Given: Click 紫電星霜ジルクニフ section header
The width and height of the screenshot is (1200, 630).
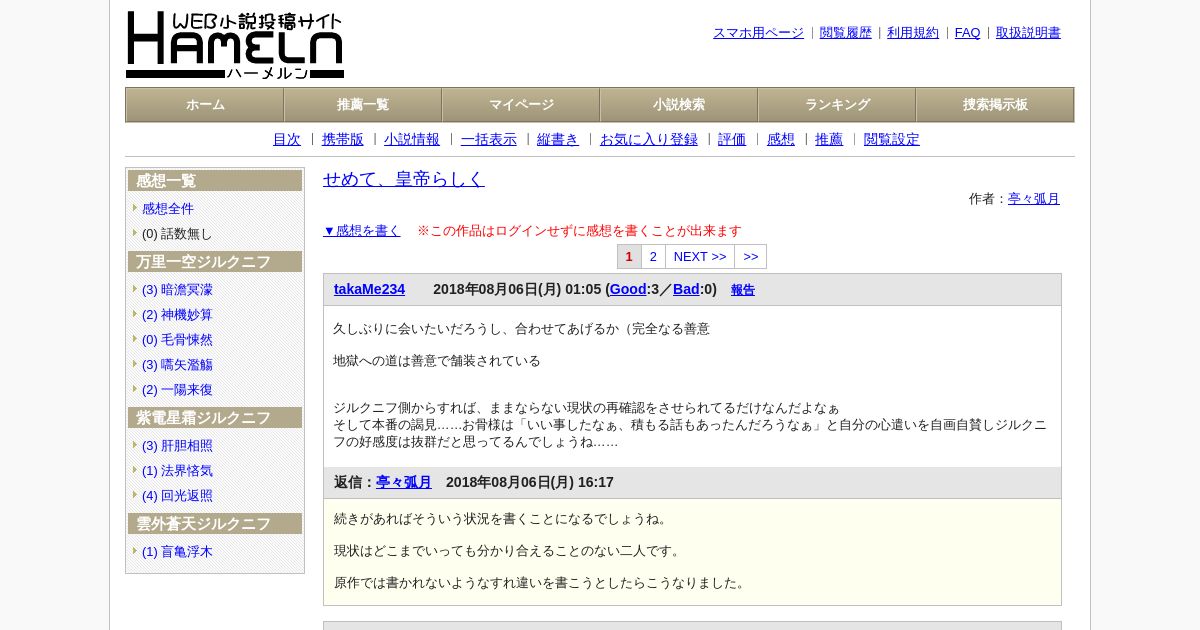Looking at the screenshot, I should [215, 418].
